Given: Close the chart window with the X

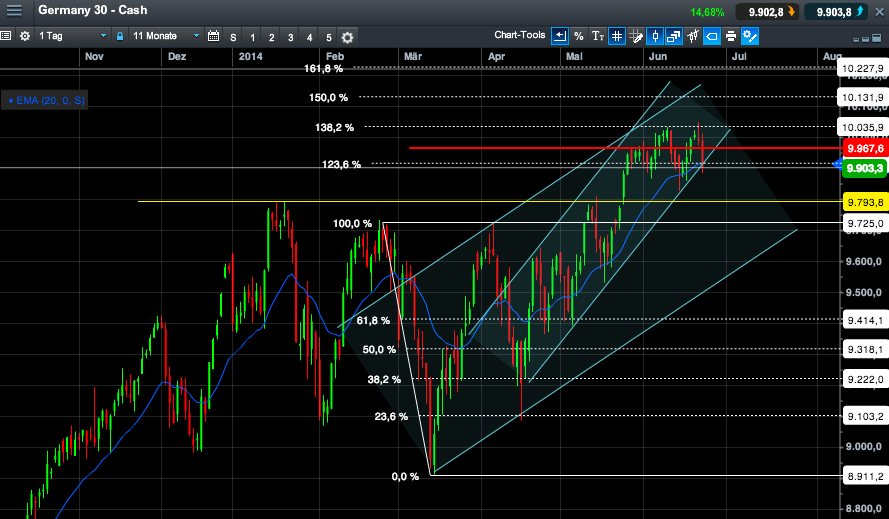Looking at the screenshot, I should (x=879, y=12).
